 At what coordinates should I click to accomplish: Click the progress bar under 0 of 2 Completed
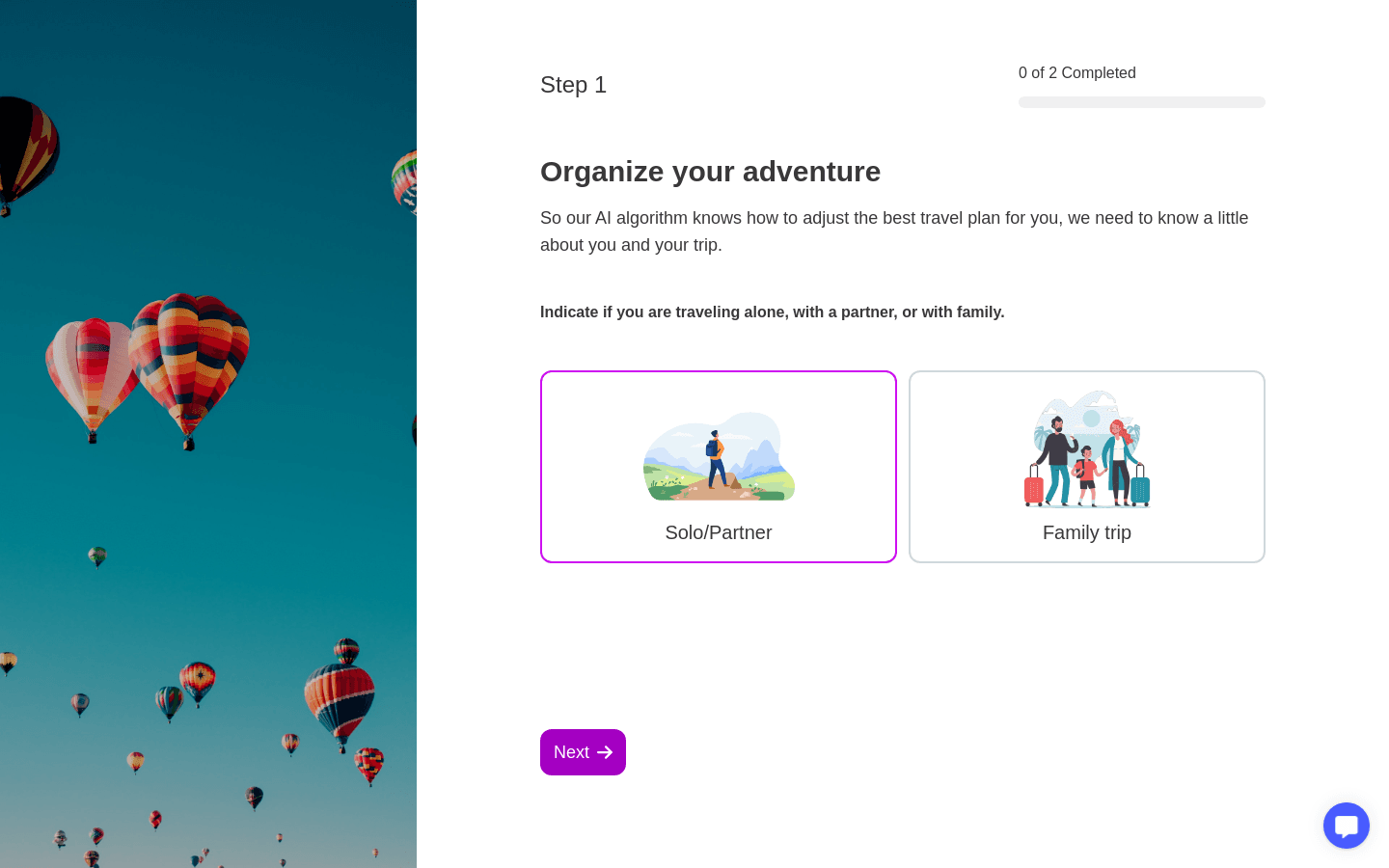[x=1141, y=102]
